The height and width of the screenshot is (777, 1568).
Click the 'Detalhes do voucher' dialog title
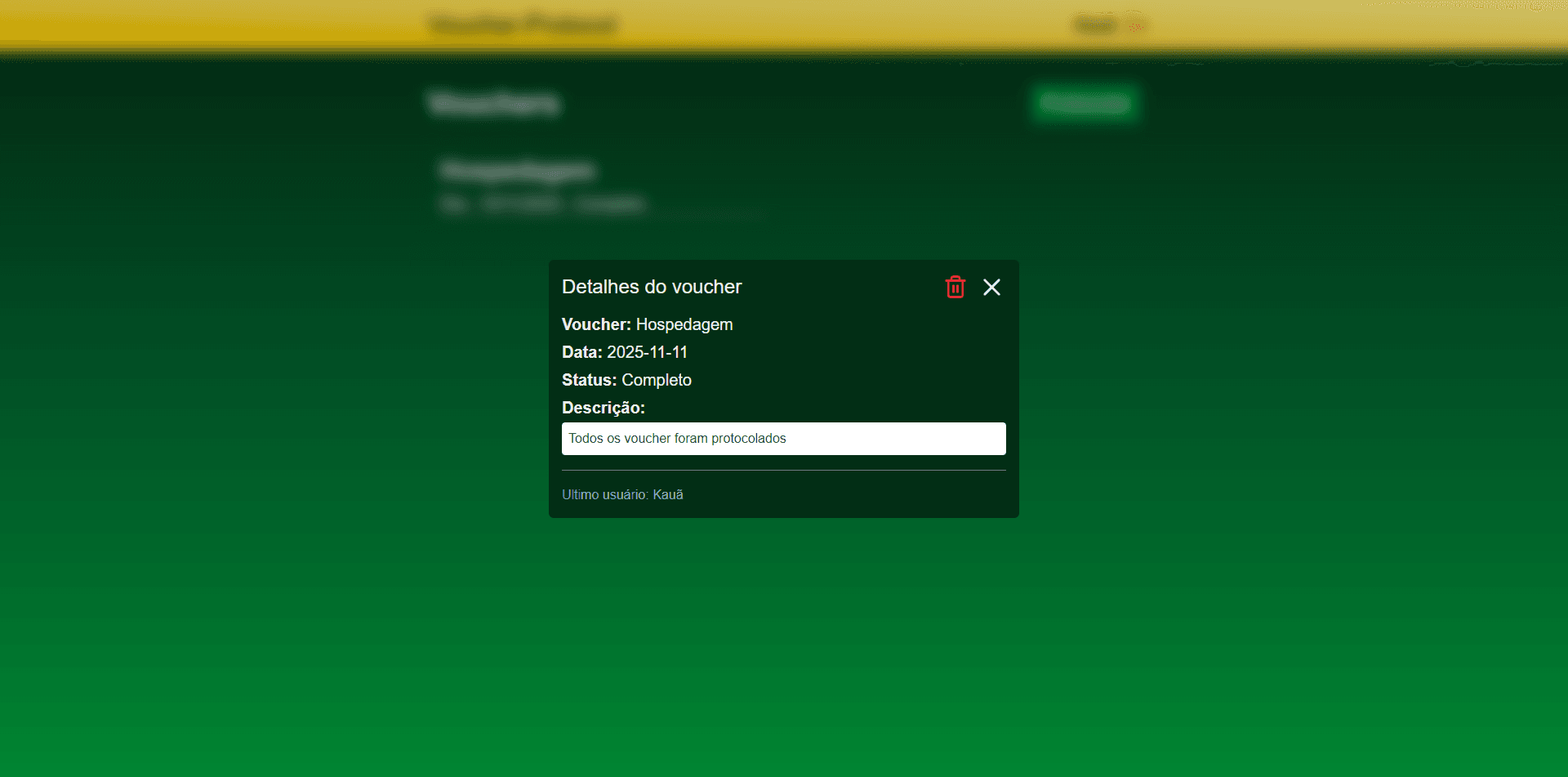(x=651, y=288)
